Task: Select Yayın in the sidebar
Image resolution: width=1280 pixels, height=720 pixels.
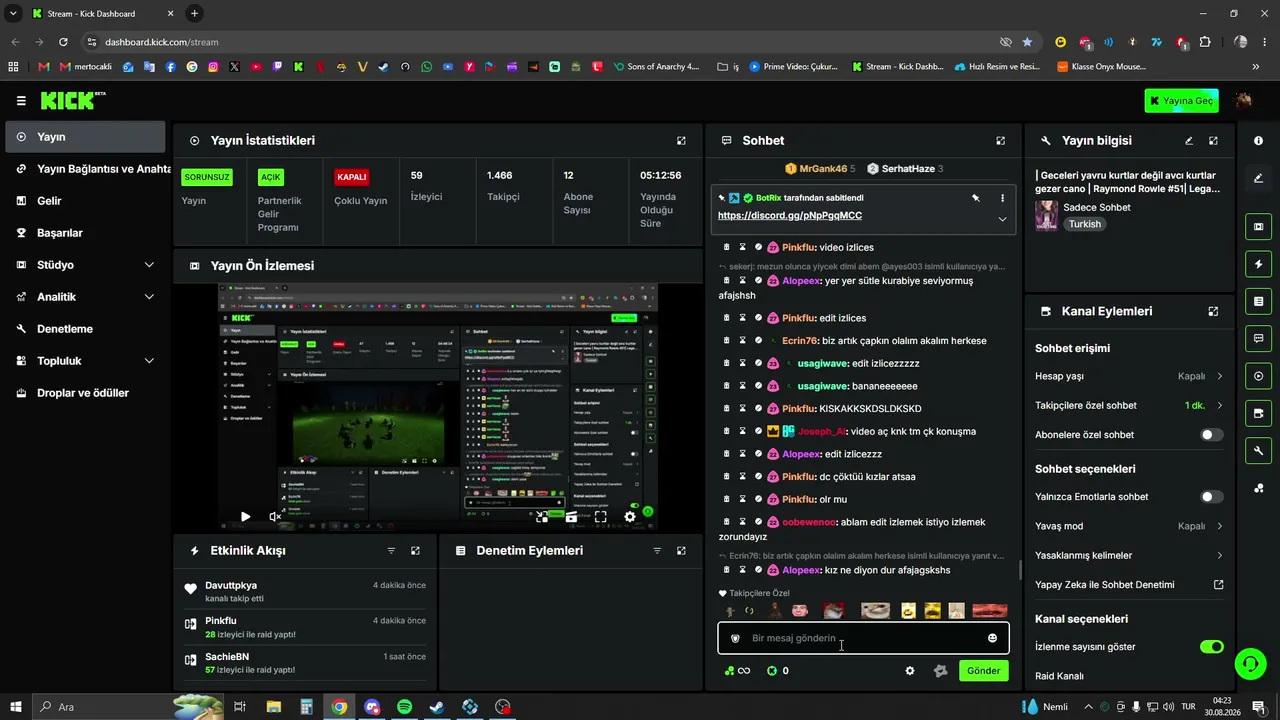Action: coord(85,137)
